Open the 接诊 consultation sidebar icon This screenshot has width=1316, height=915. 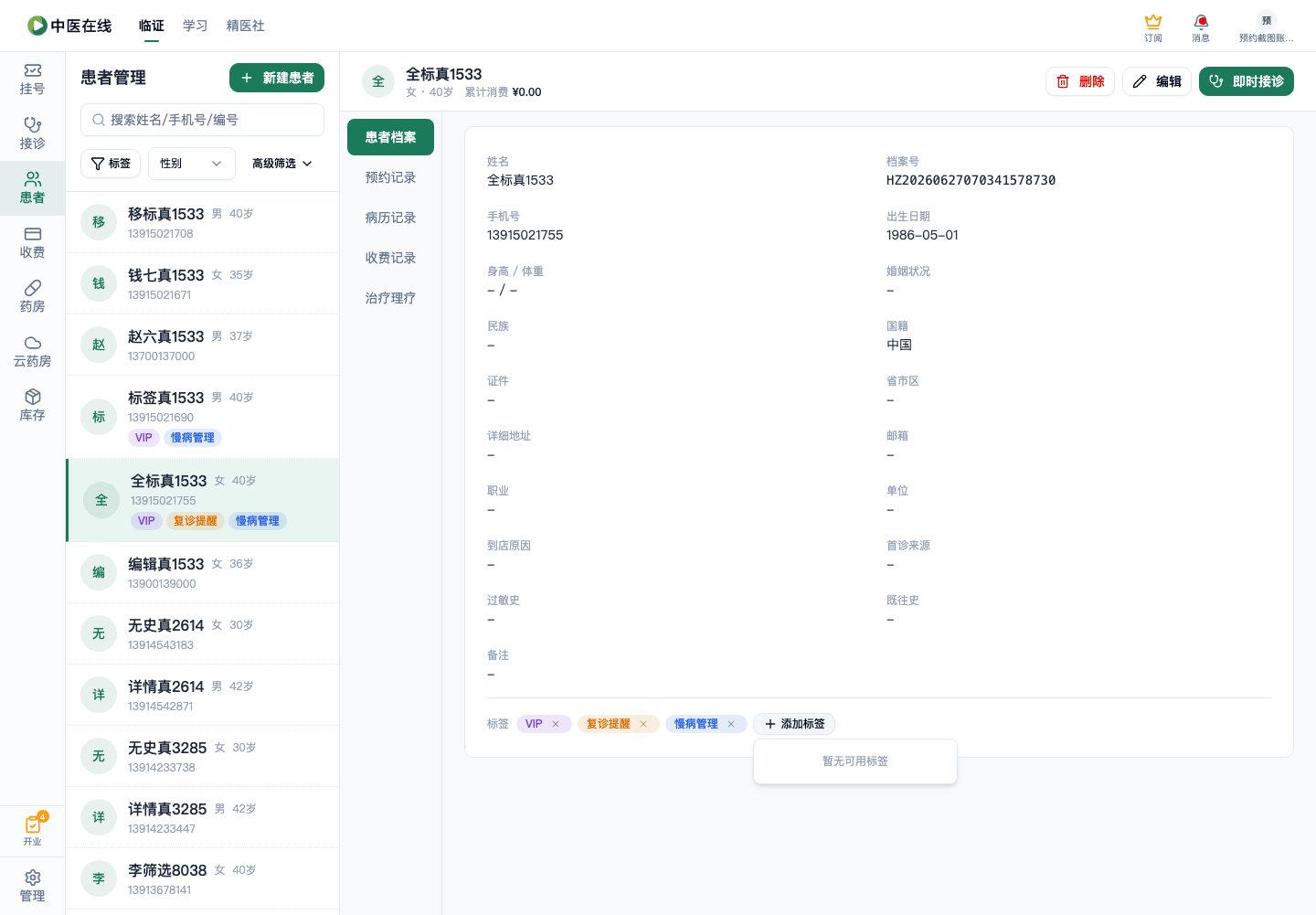tap(32, 133)
